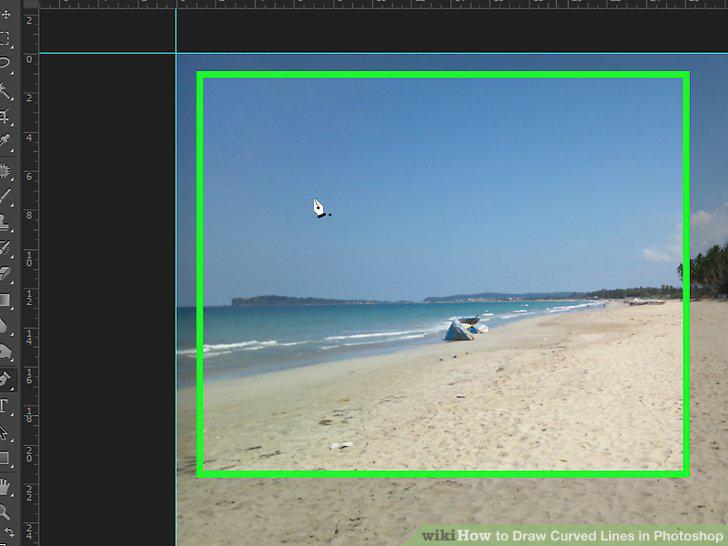
Task: Select the Clone Stamp tool
Action: click(5, 222)
